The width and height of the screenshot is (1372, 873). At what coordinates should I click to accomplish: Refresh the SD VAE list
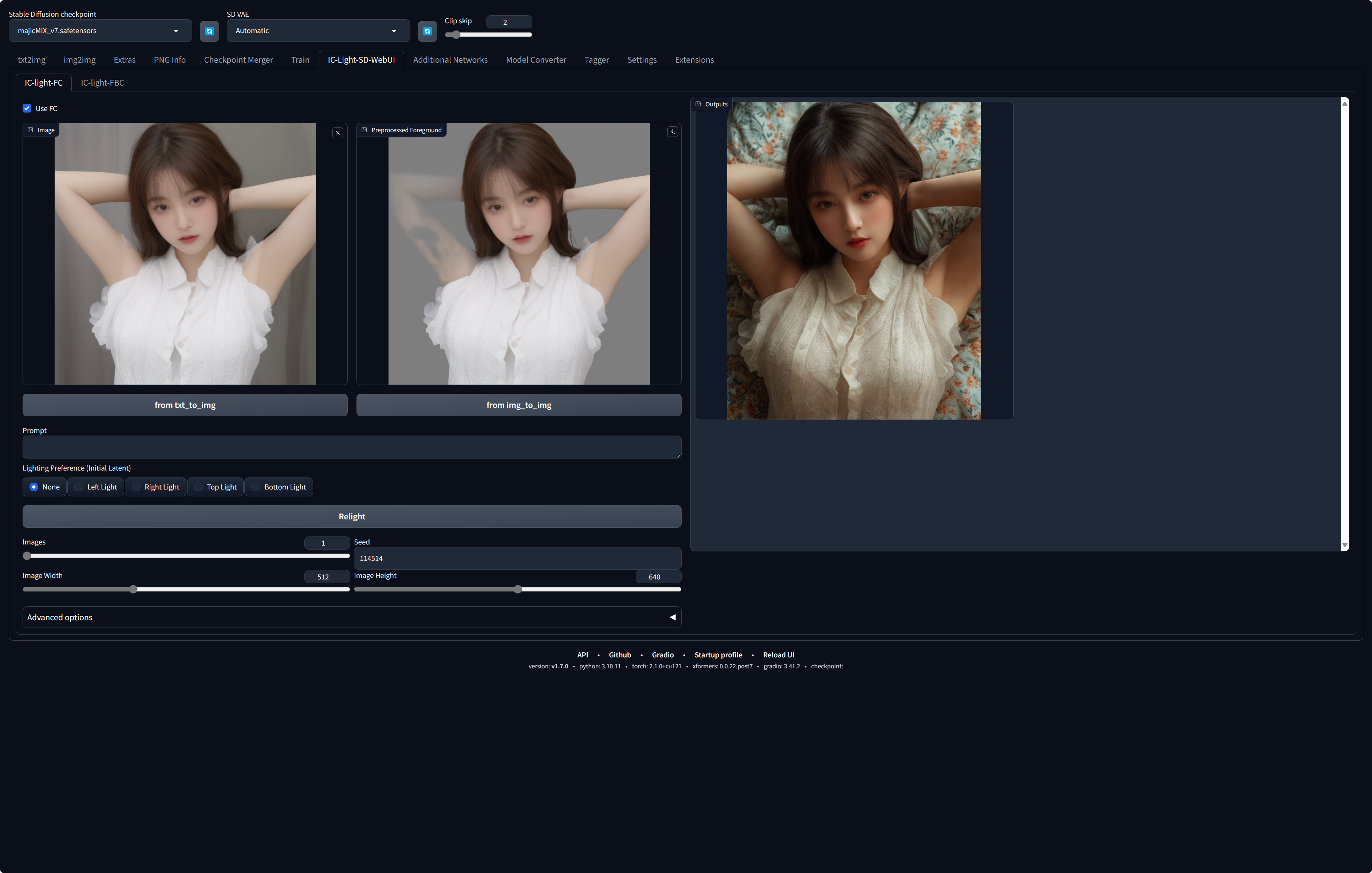pos(427,31)
